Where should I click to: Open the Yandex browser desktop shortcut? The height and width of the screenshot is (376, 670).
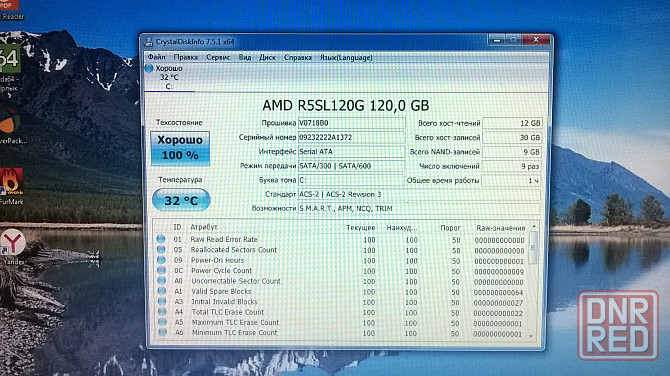[x=13, y=247]
